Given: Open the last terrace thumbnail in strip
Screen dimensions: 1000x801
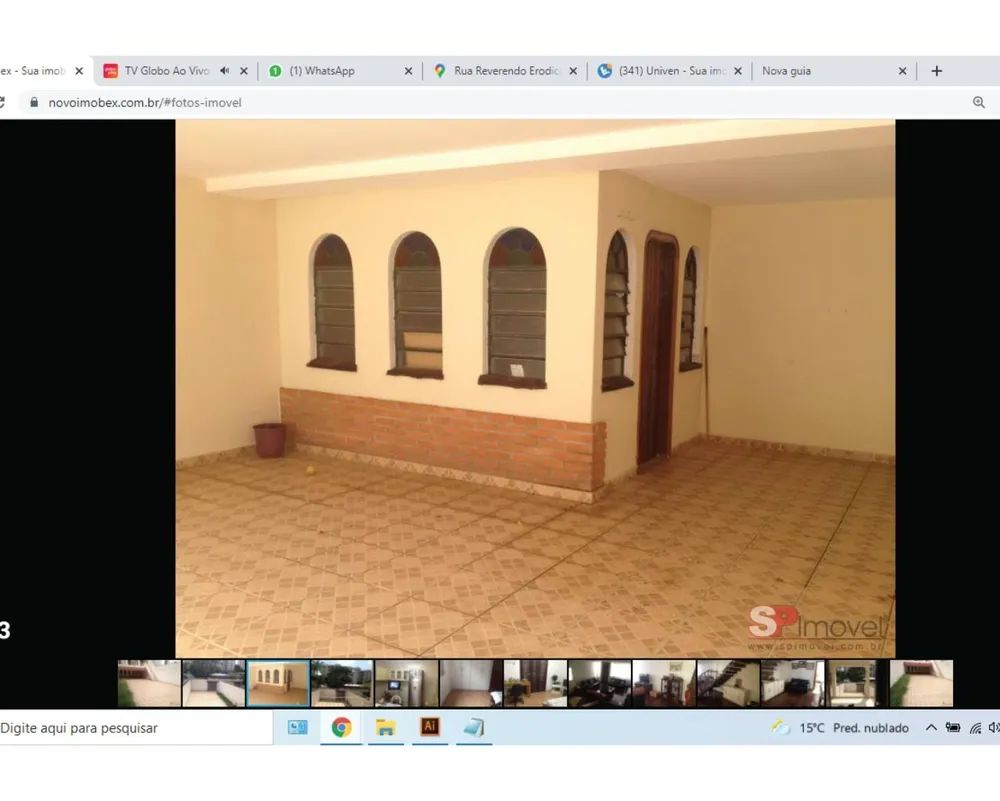Looking at the screenshot, I should pyautogui.click(x=921, y=684).
